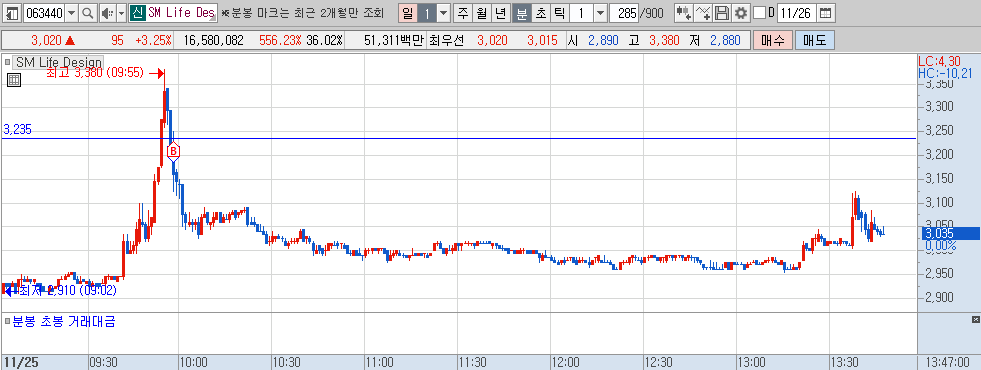Click the SM Life Design chart label

click(x=59, y=62)
